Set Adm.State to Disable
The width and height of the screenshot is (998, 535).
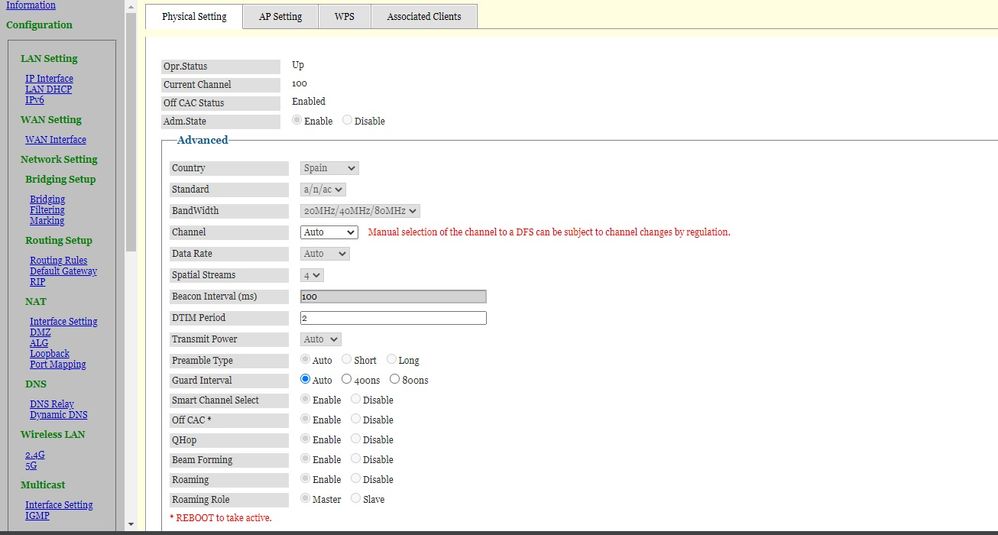click(x=347, y=121)
